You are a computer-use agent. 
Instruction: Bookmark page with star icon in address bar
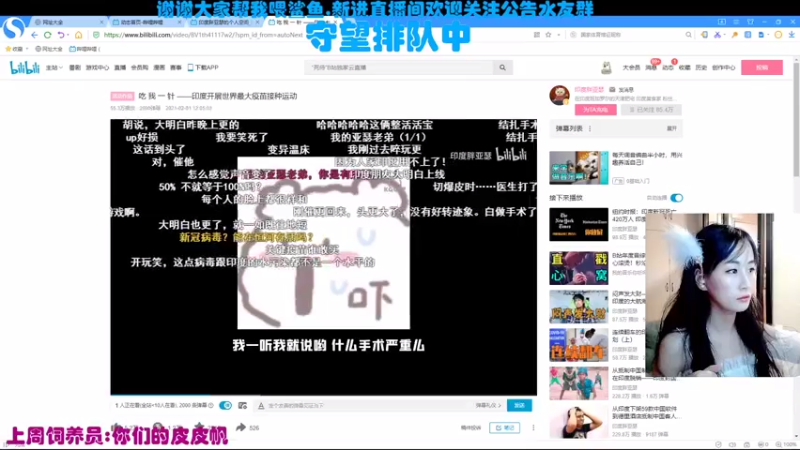click(x=548, y=35)
